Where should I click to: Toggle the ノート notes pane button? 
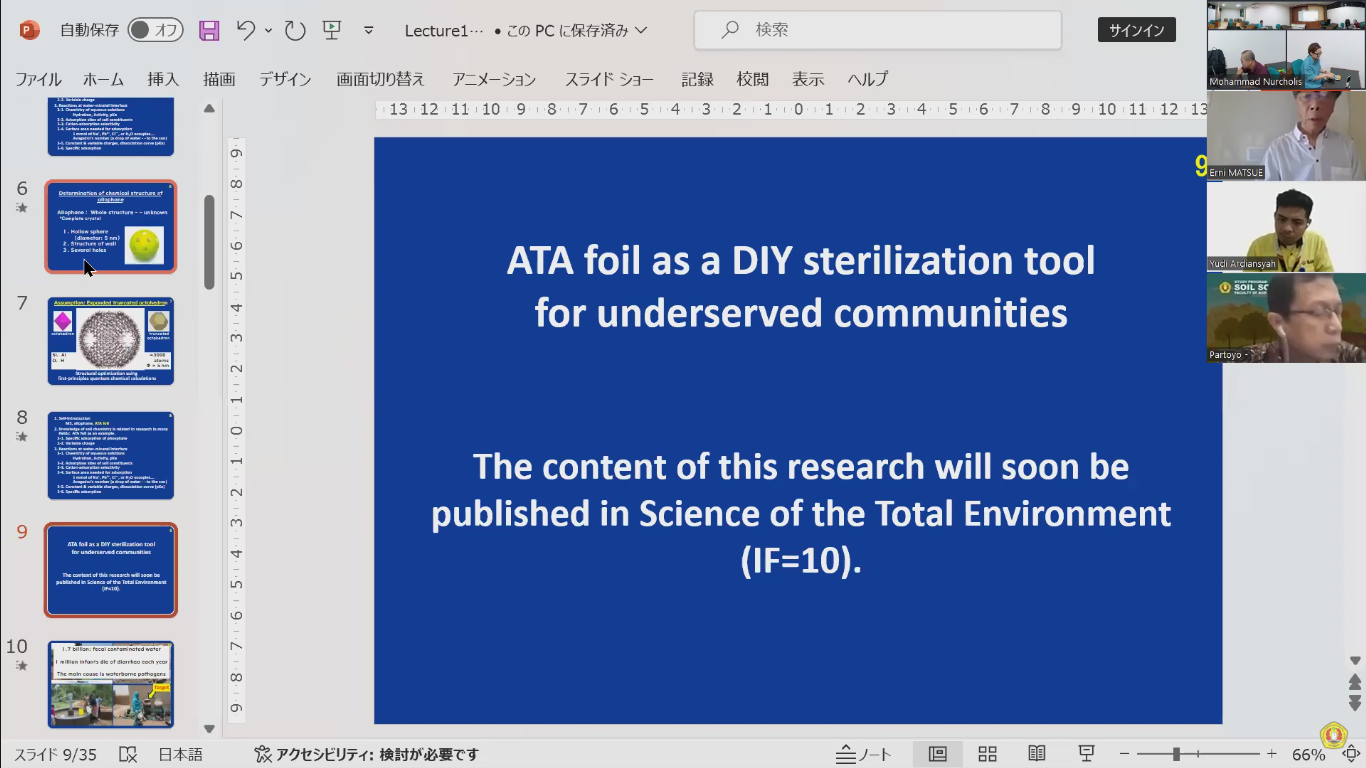point(864,754)
